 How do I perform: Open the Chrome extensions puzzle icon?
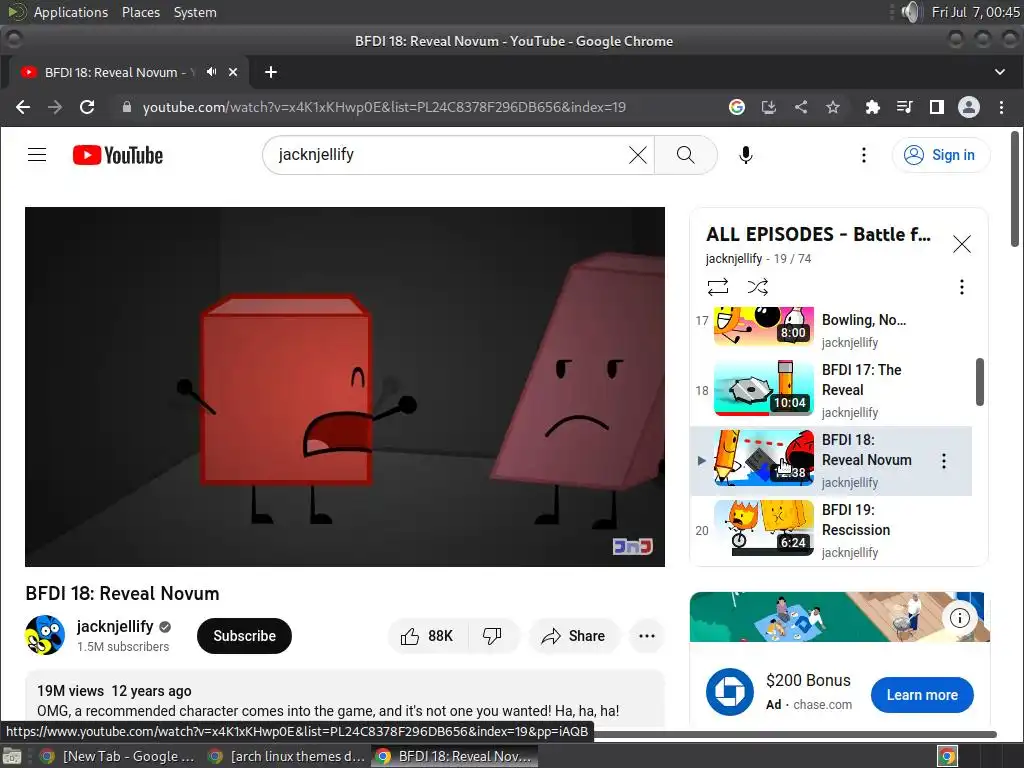click(x=872, y=107)
